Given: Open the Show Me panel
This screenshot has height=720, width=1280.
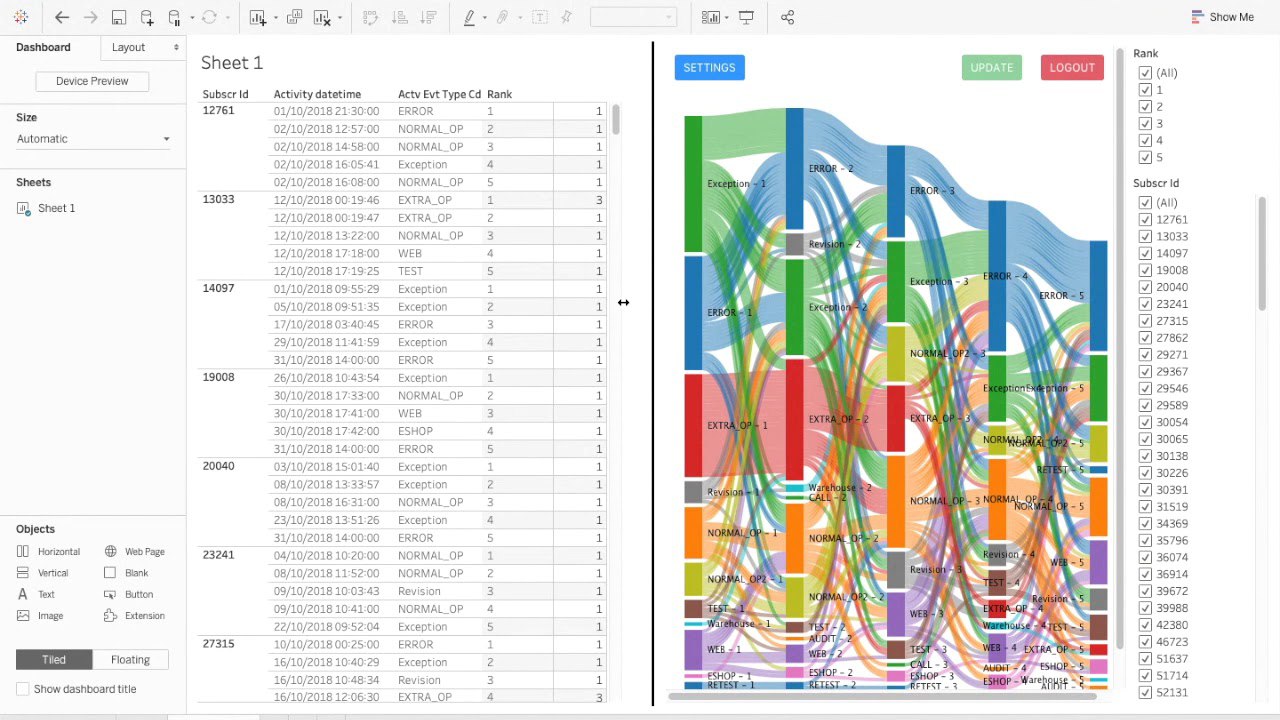Looking at the screenshot, I should tap(1222, 17).
